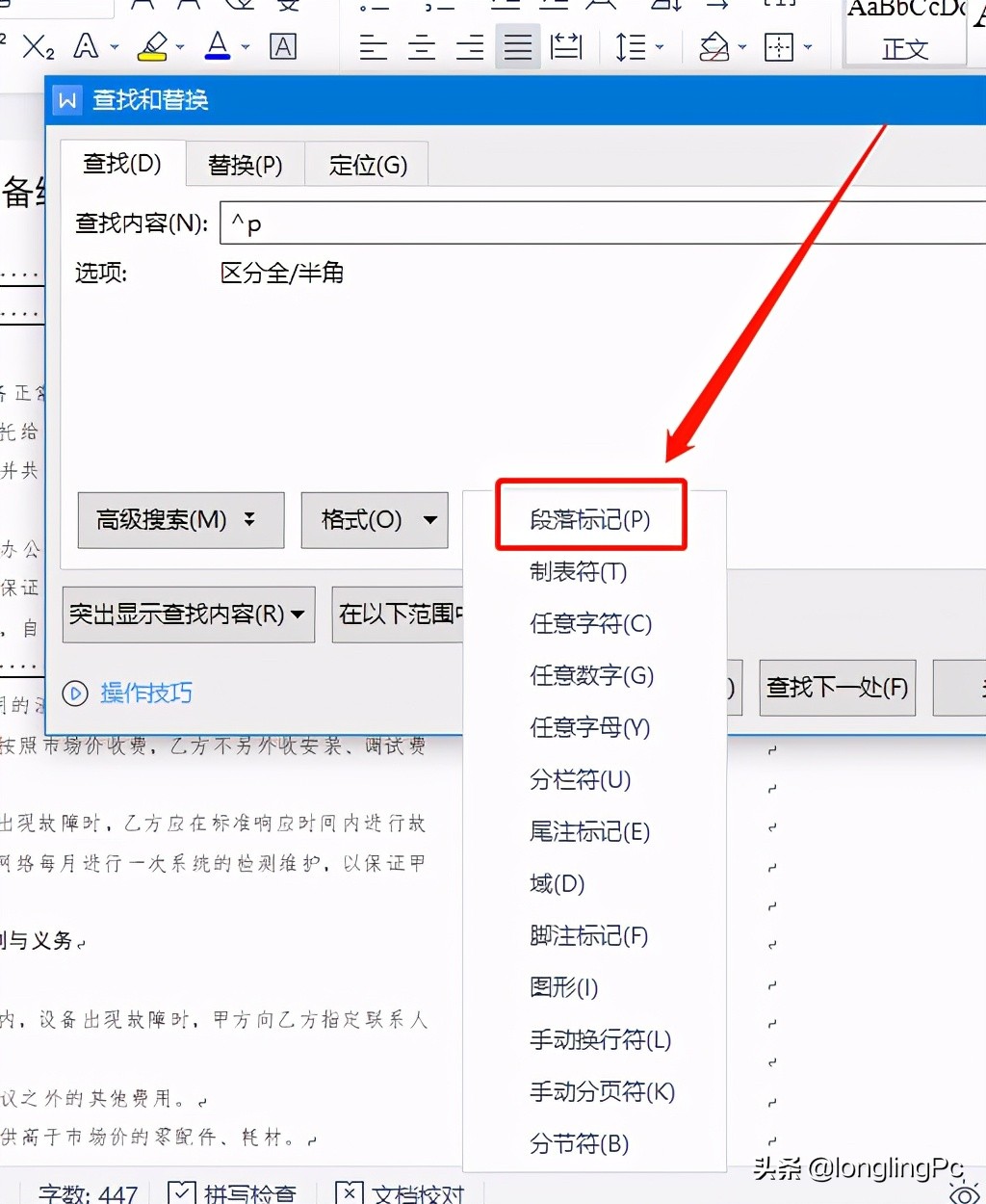Open the 格式(O) dropdown

(375, 520)
